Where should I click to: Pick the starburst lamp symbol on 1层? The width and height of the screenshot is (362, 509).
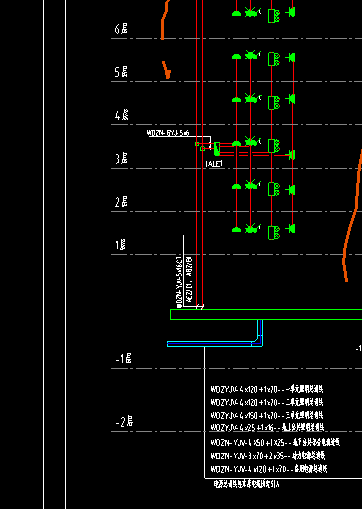[x=252, y=228]
